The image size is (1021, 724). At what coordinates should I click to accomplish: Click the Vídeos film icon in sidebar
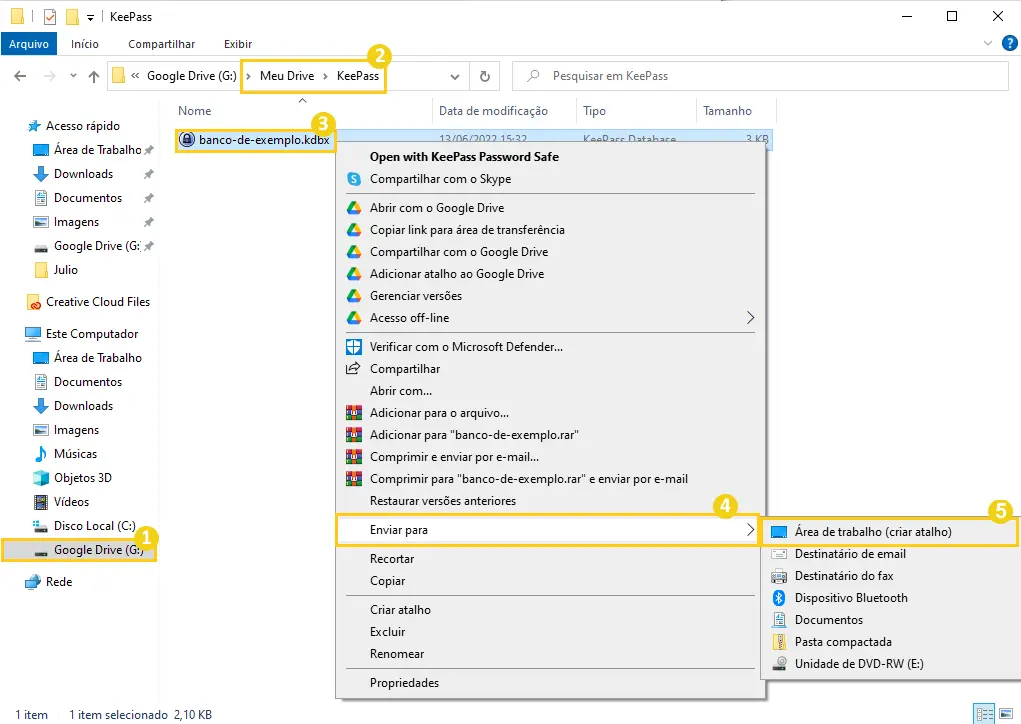pos(40,502)
